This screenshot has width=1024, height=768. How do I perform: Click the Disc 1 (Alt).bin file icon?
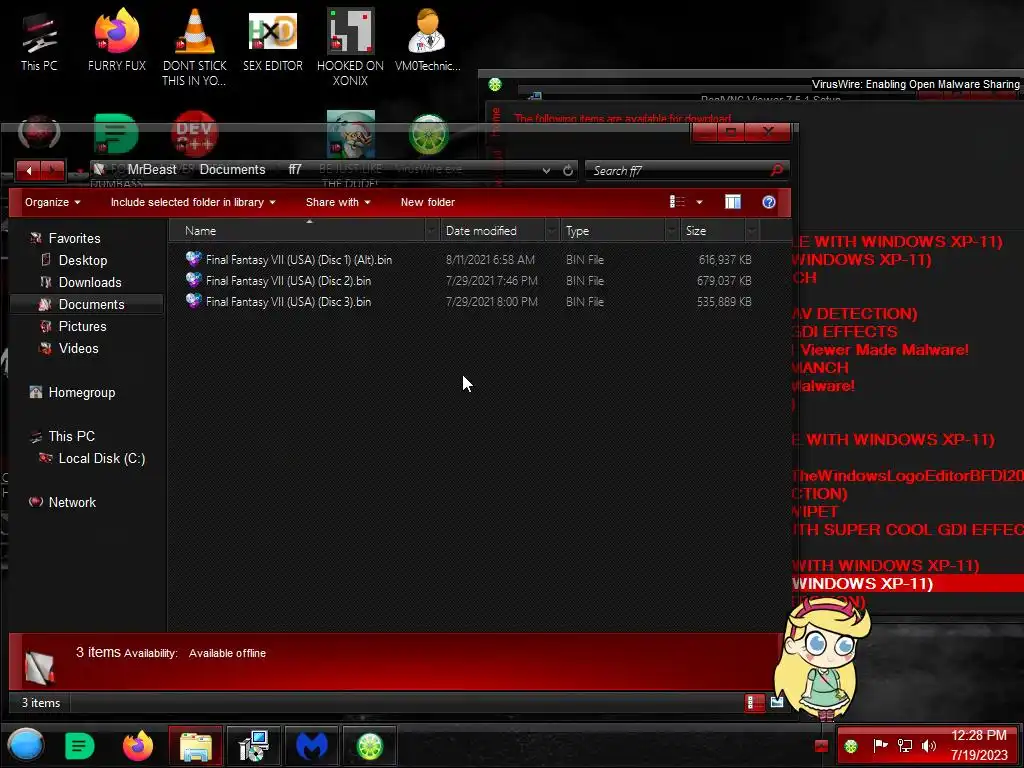[193, 259]
